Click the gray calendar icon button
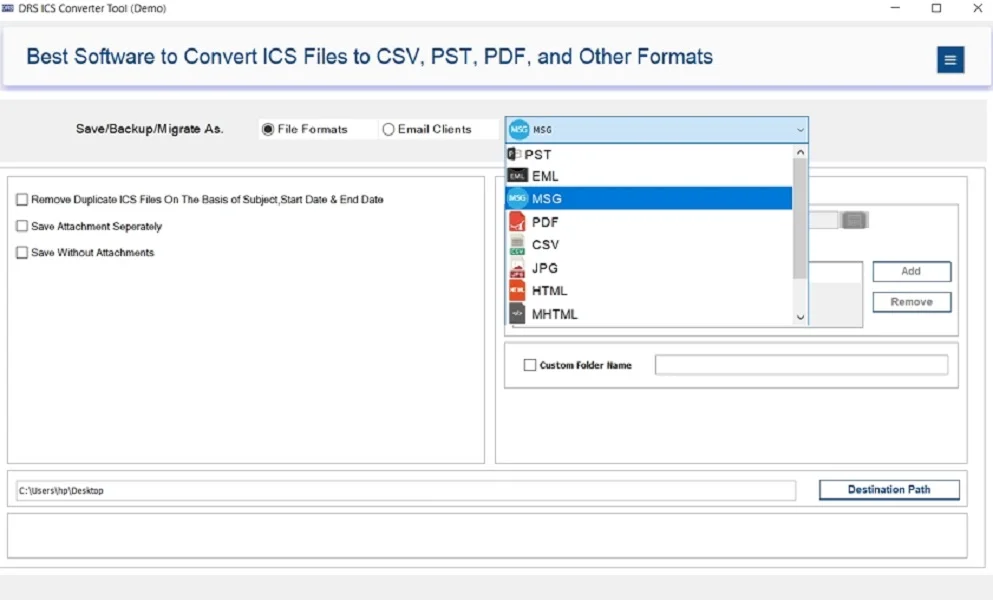Image resolution: width=993 pixels, height=600 pixels. [x=854, y=220]
